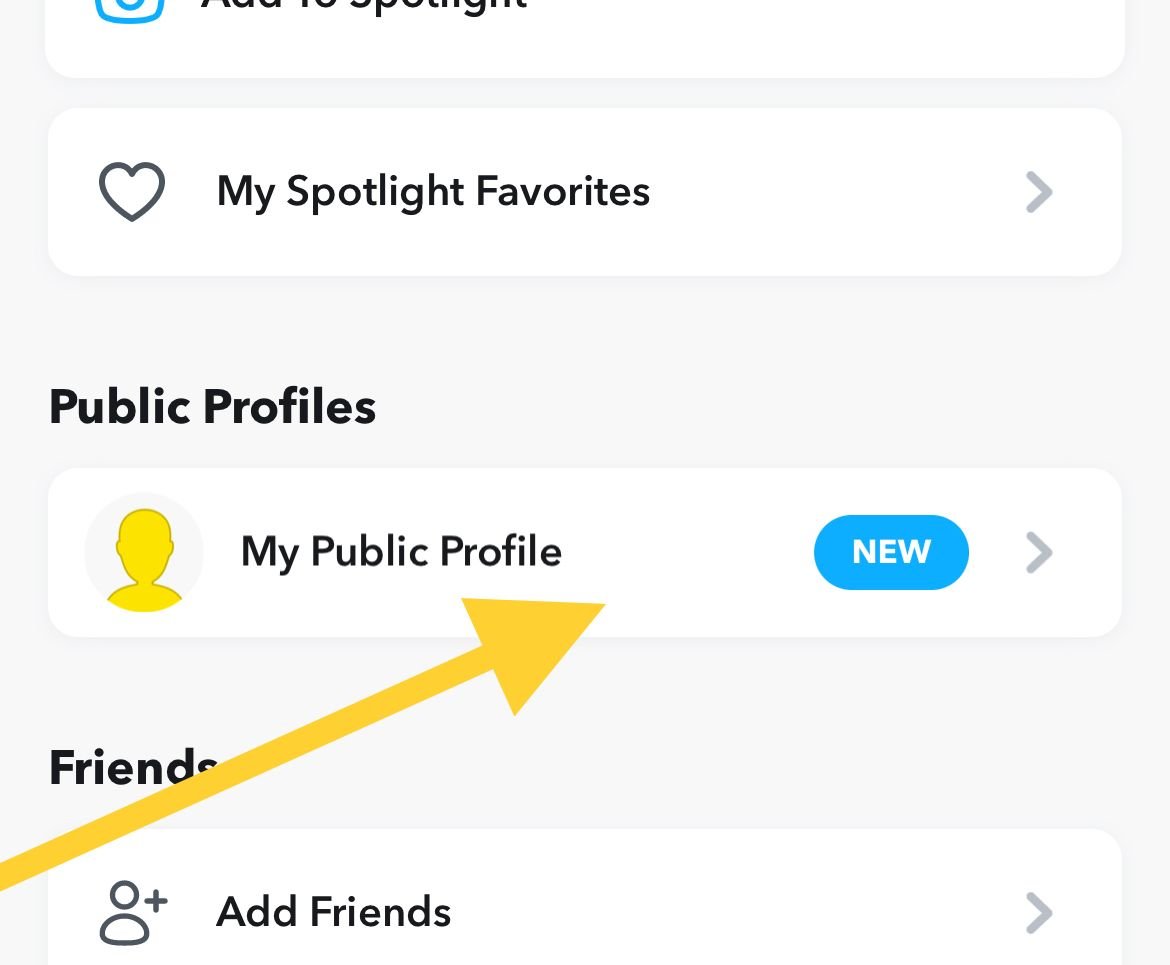Expand My Public Profile using the chevron
This screenshot has width=1170, height=965.
click(x=1039, y=552)
